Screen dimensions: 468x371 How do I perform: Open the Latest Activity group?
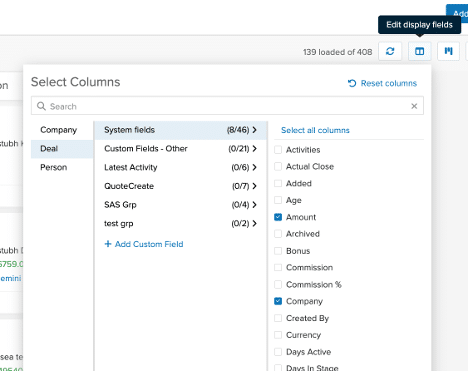(181, 167)
